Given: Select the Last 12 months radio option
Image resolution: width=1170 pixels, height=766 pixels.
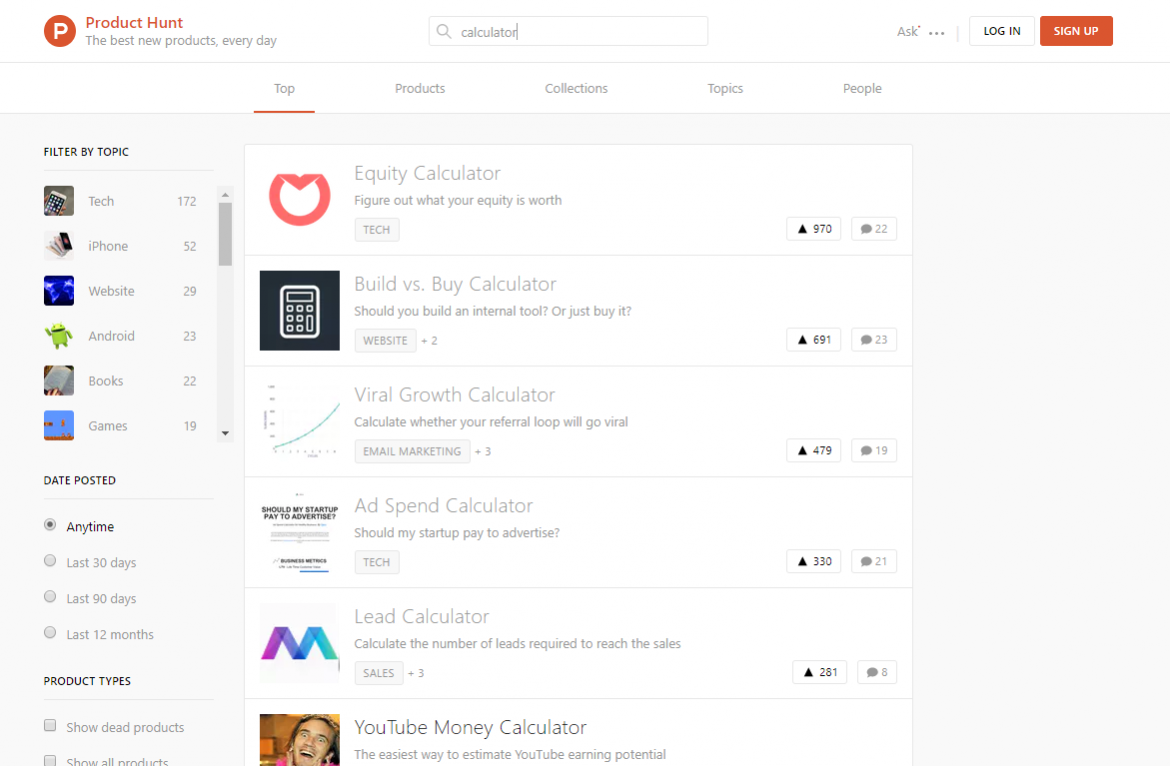Looking at the screenshot, I should coord(50,633).
